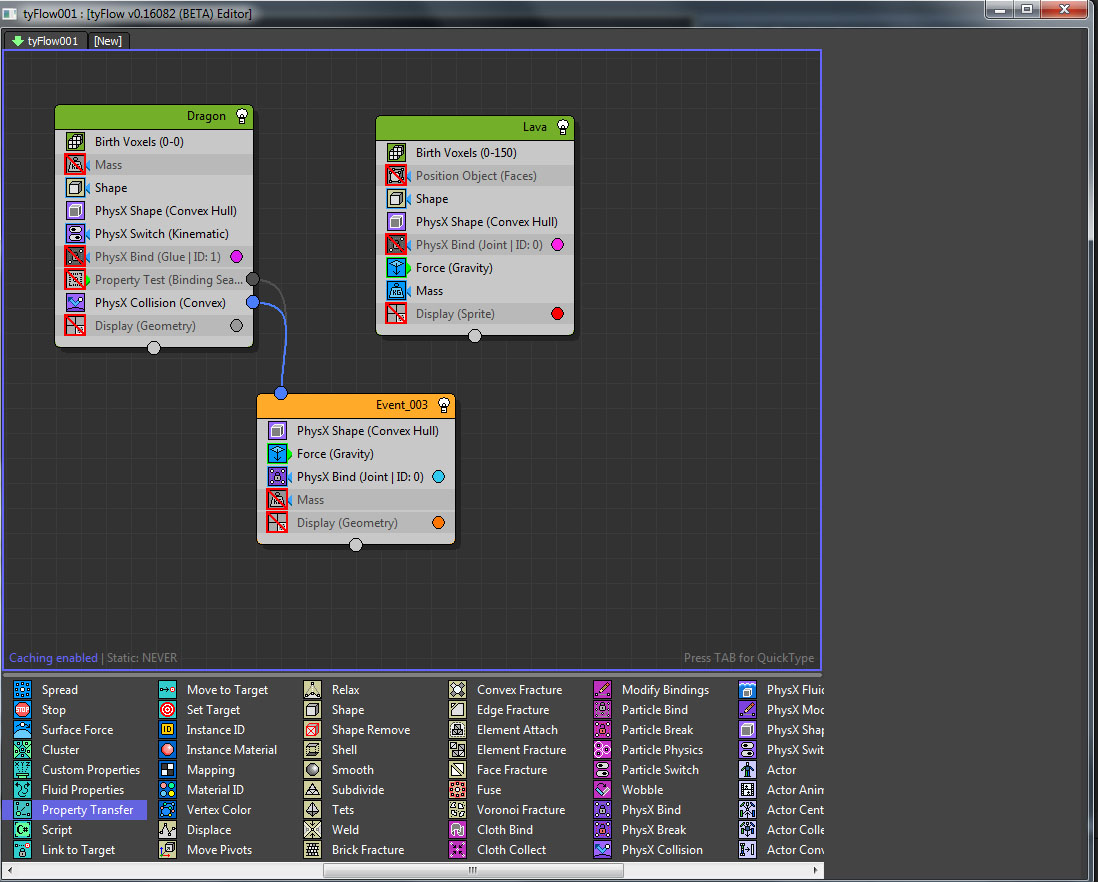The width and height of the screenshot is (1098, 882).
Task: Click the orange dot on Event_003 Display (Geometry)
Action: 438,522
